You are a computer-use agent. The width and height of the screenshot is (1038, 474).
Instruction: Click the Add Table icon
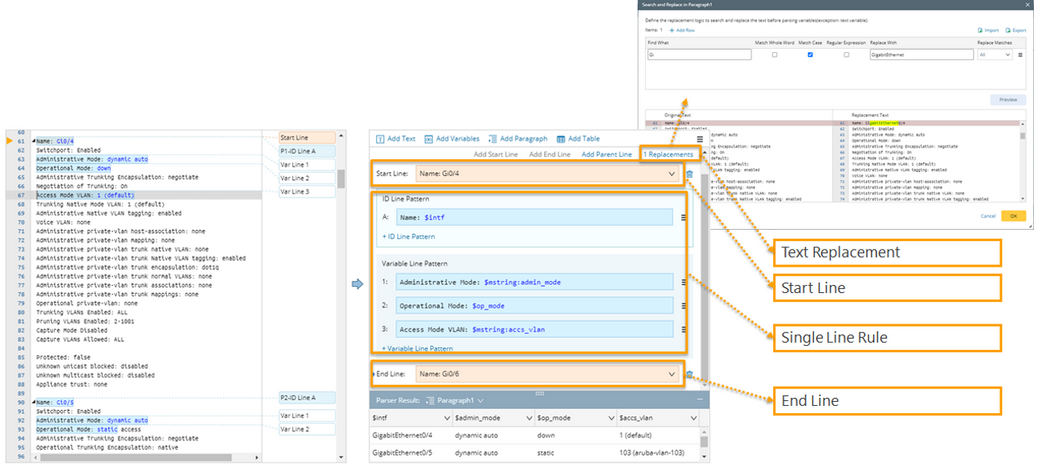561,139
